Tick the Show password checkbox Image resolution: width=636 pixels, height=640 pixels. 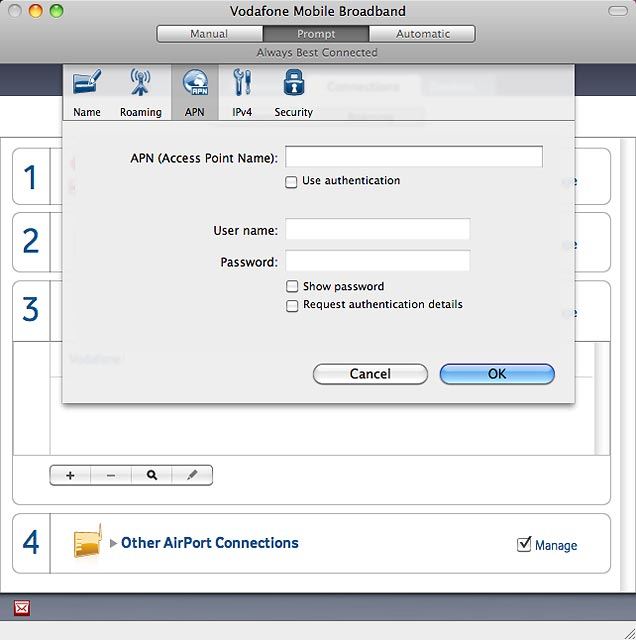tap(292, 286)
